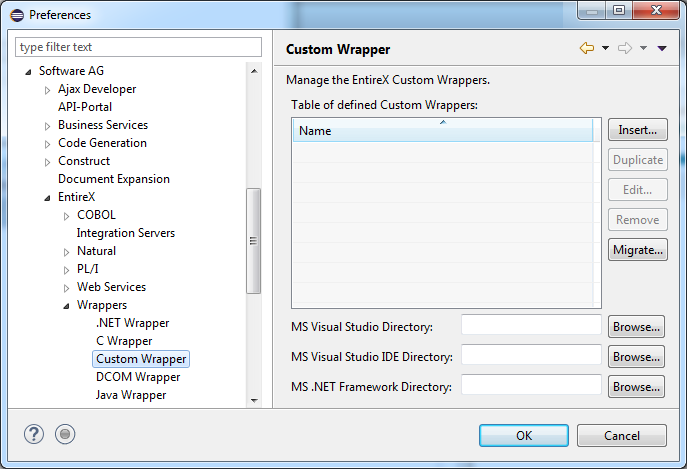Screen dimensions: 687x470
Task: Browse for MS Visual Studio Directory
Action: (636, 327)
